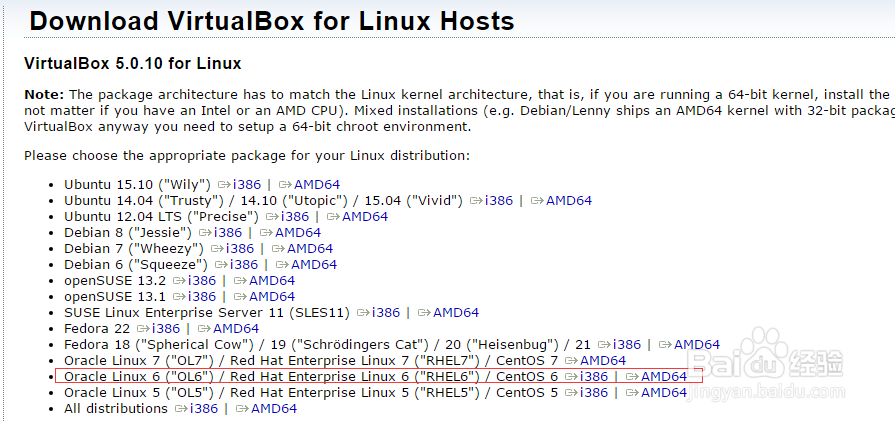The image size is (895, 422).
Task: Click external-link arrow icon before Ubuntu 15.10 AMD64
Action: click(285, 185)
